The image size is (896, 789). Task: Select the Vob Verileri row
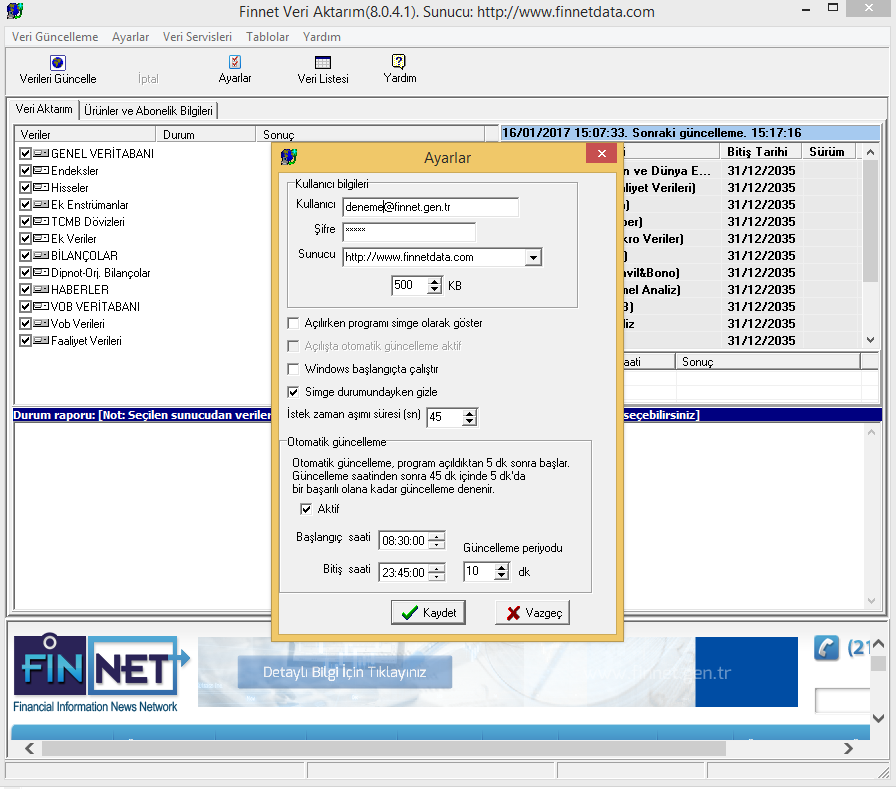(78, 323)
